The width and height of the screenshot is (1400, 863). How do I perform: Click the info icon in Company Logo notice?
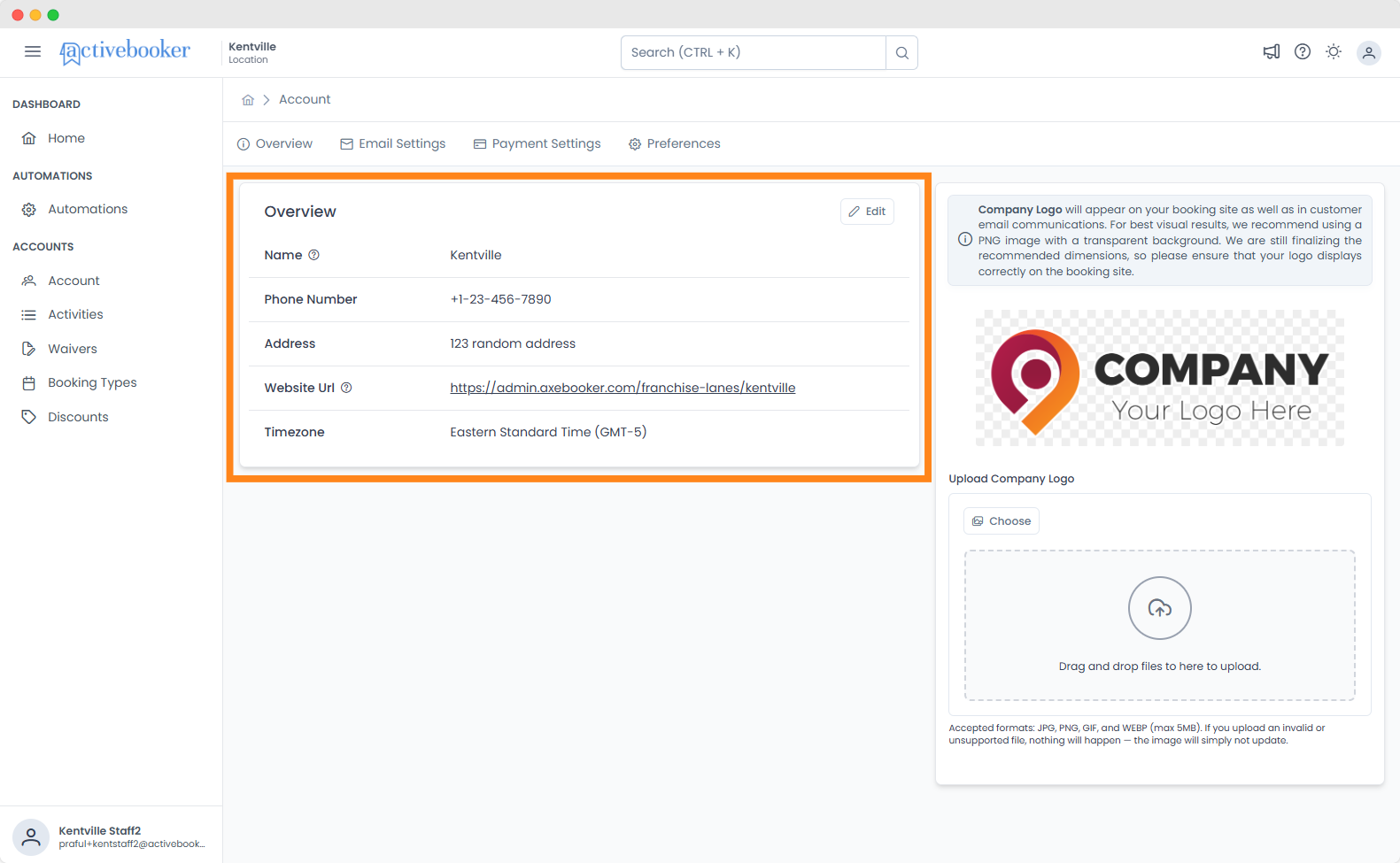[965, 239]
